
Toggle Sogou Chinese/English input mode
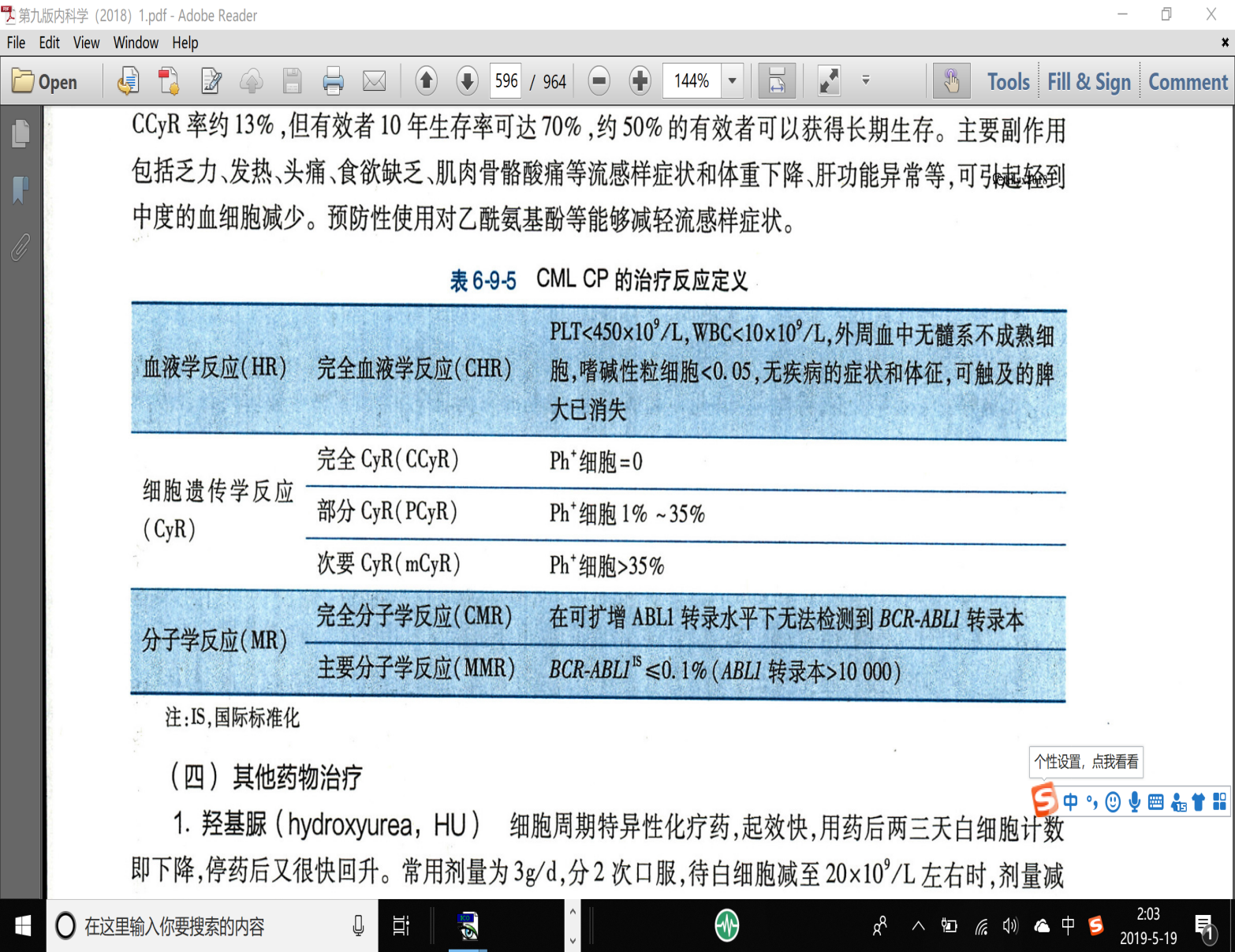[1070, 802]
